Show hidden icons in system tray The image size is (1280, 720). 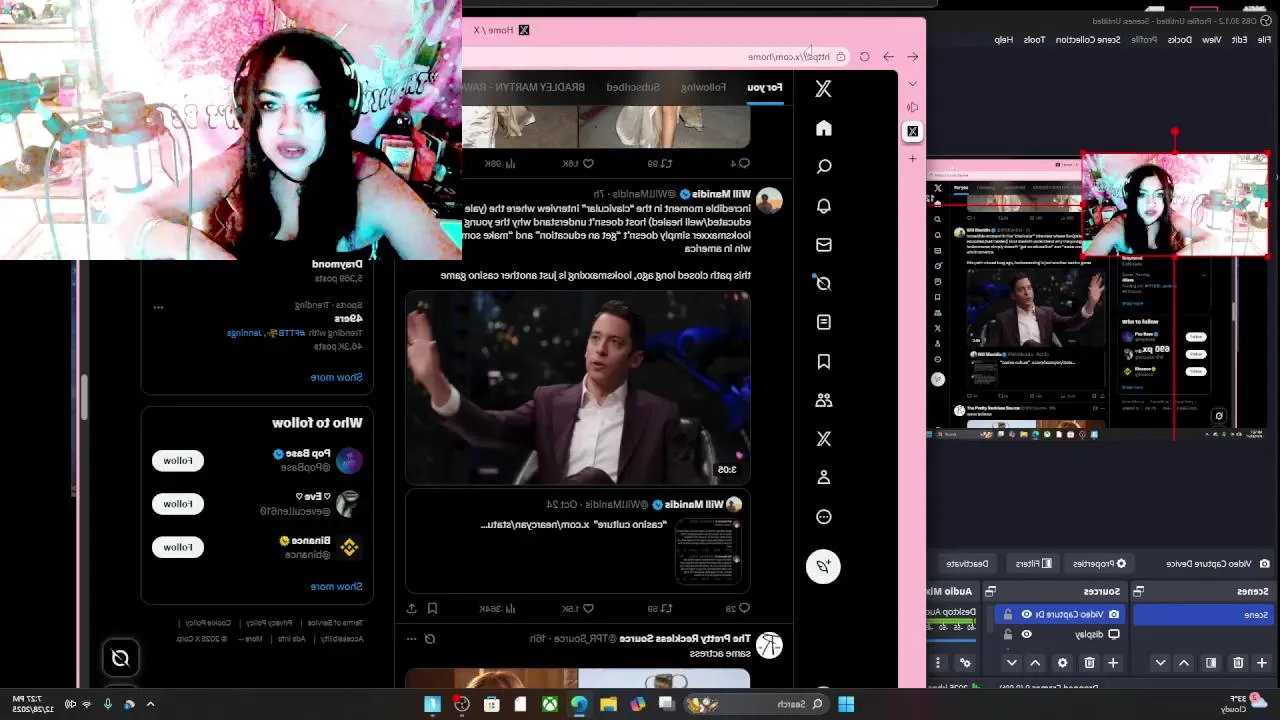pyautogui.click(x=150, y=704)
